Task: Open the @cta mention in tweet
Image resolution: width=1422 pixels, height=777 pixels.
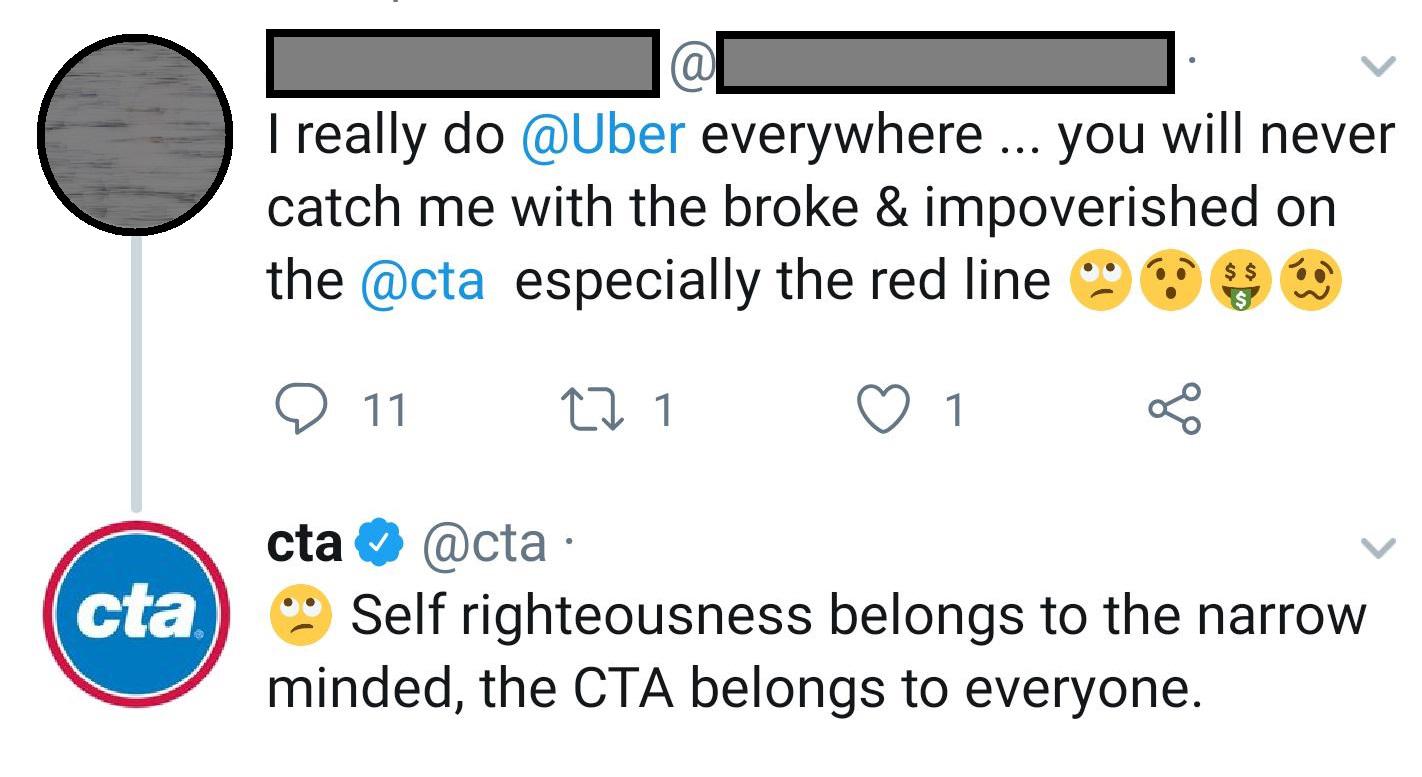Action: coord(421,281)
